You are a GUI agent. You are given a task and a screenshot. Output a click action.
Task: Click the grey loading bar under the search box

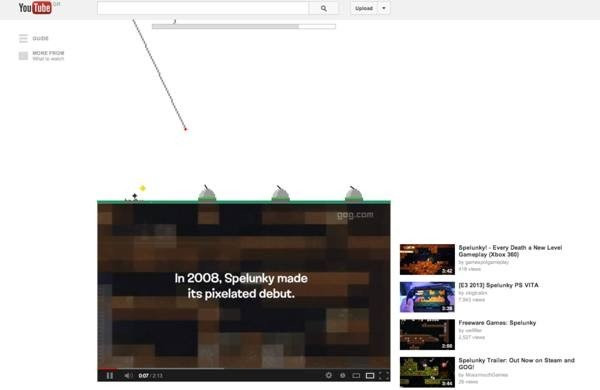[244, 26]
